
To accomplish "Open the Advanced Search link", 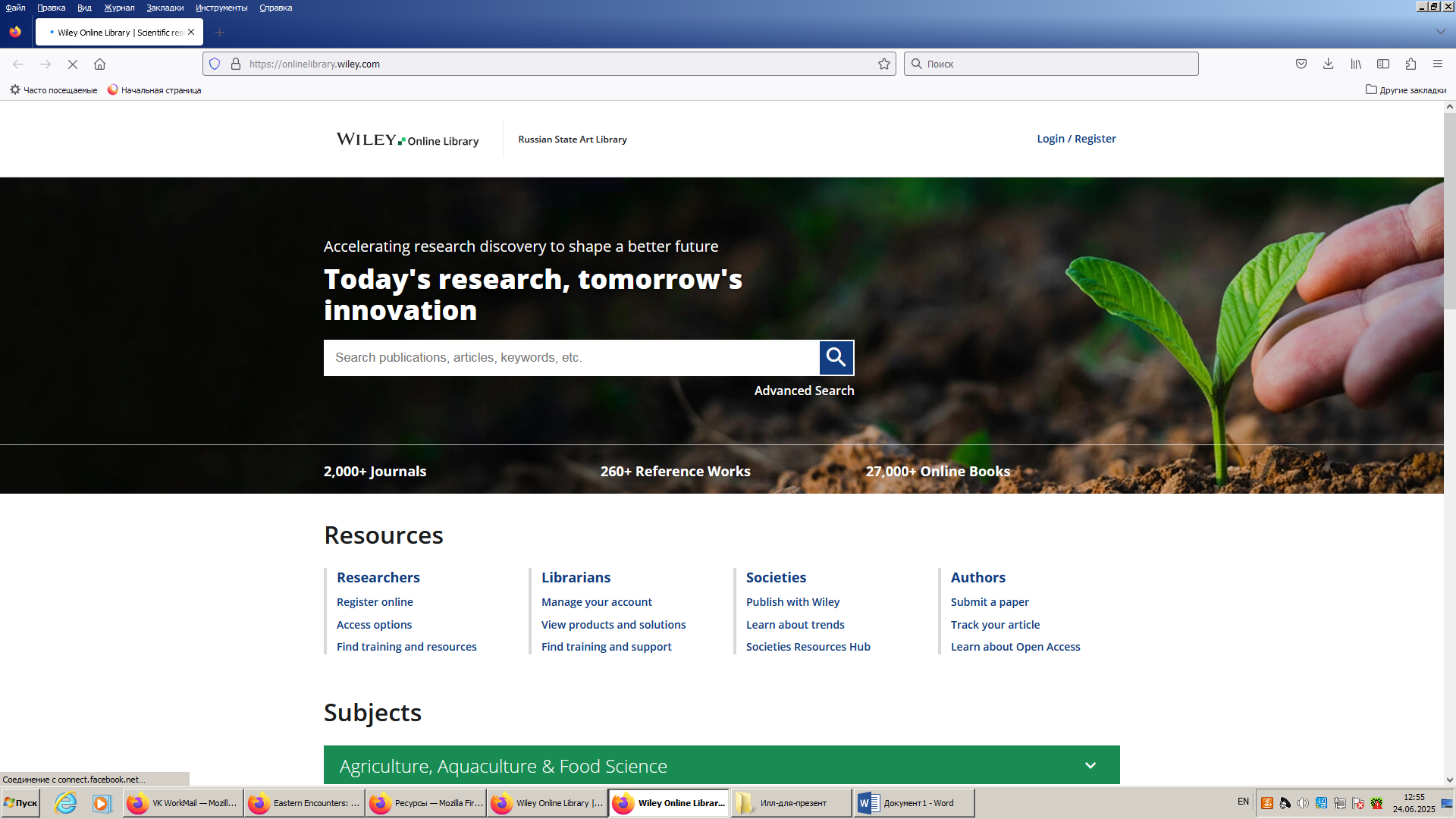I will 803,391.
